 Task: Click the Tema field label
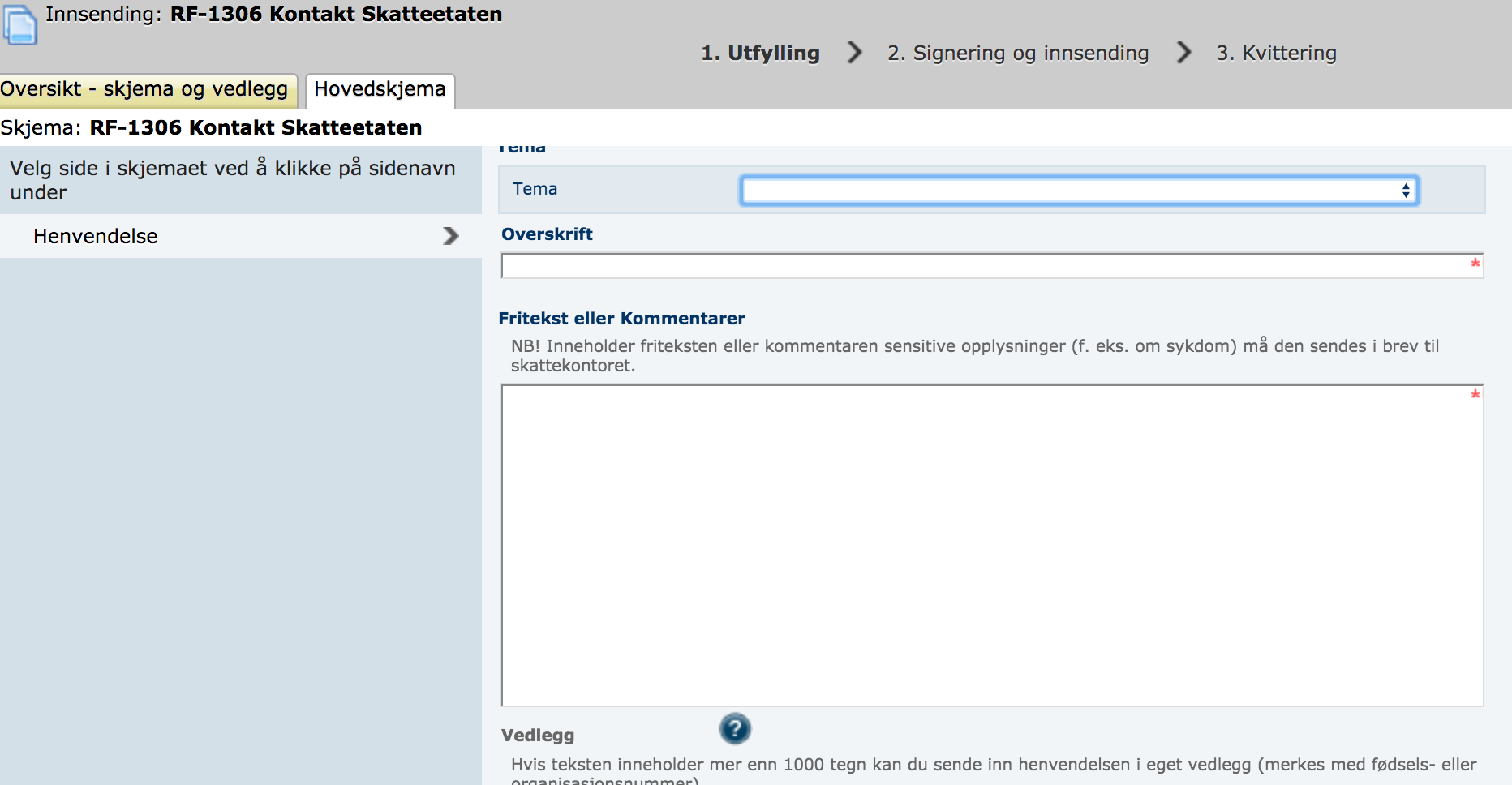coord(535,189)
